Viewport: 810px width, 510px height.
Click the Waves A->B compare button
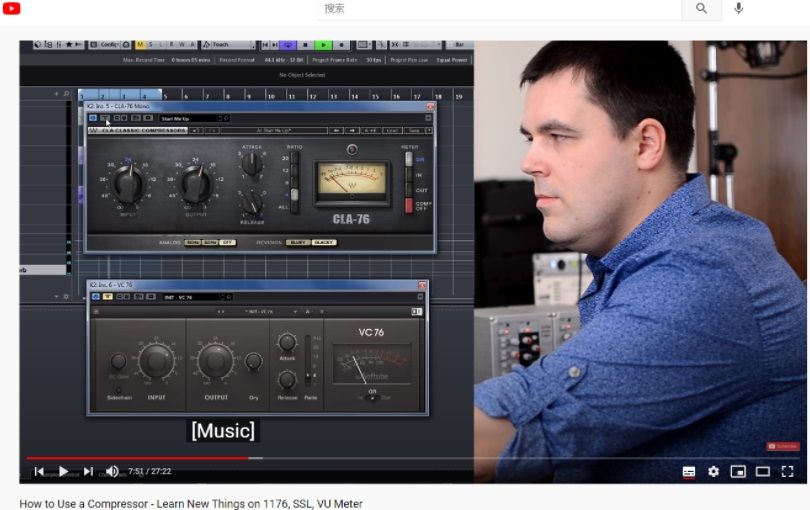click(370, 131)
